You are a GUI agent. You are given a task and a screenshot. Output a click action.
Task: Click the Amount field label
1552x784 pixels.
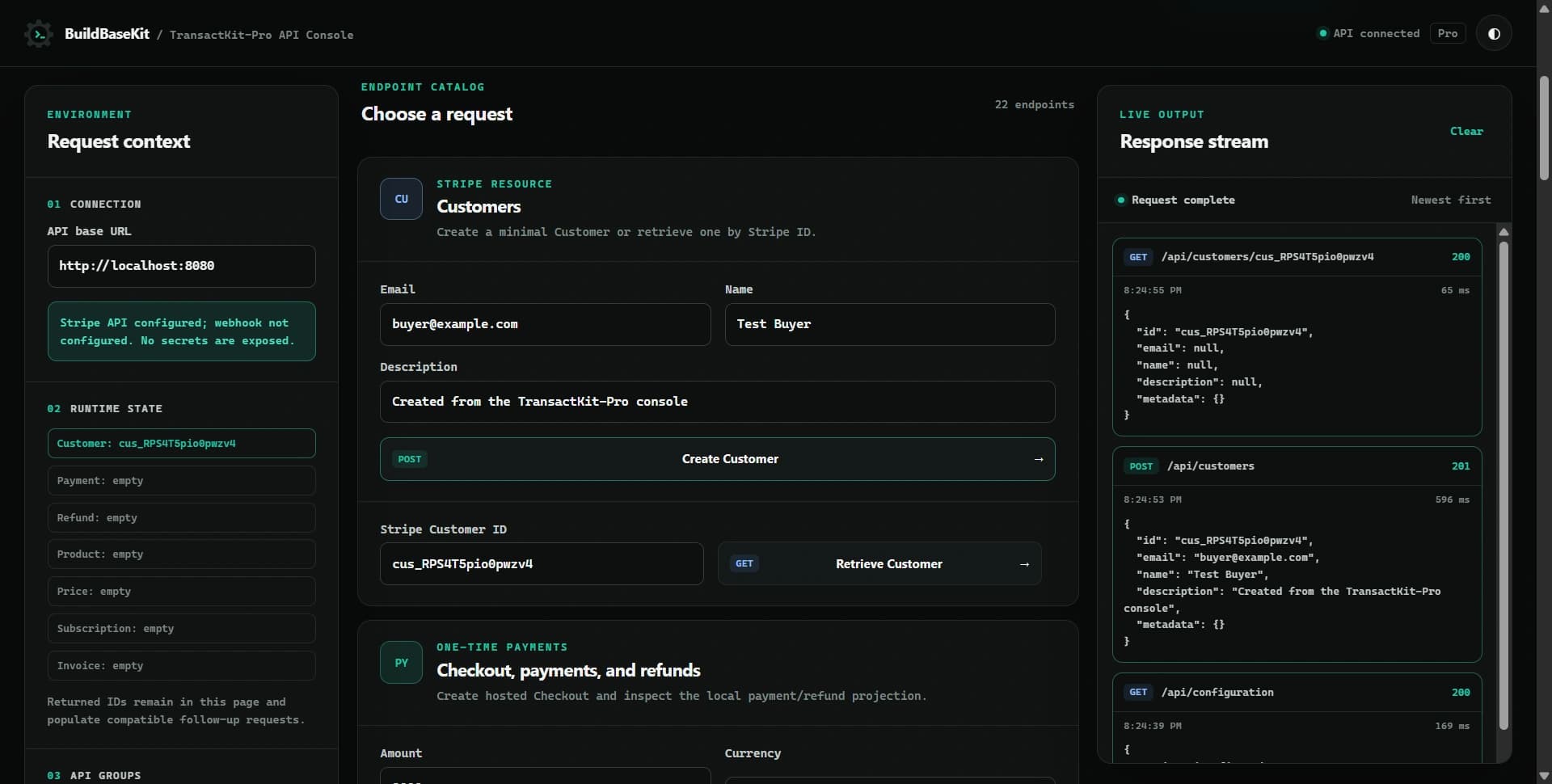click(401, 753)
